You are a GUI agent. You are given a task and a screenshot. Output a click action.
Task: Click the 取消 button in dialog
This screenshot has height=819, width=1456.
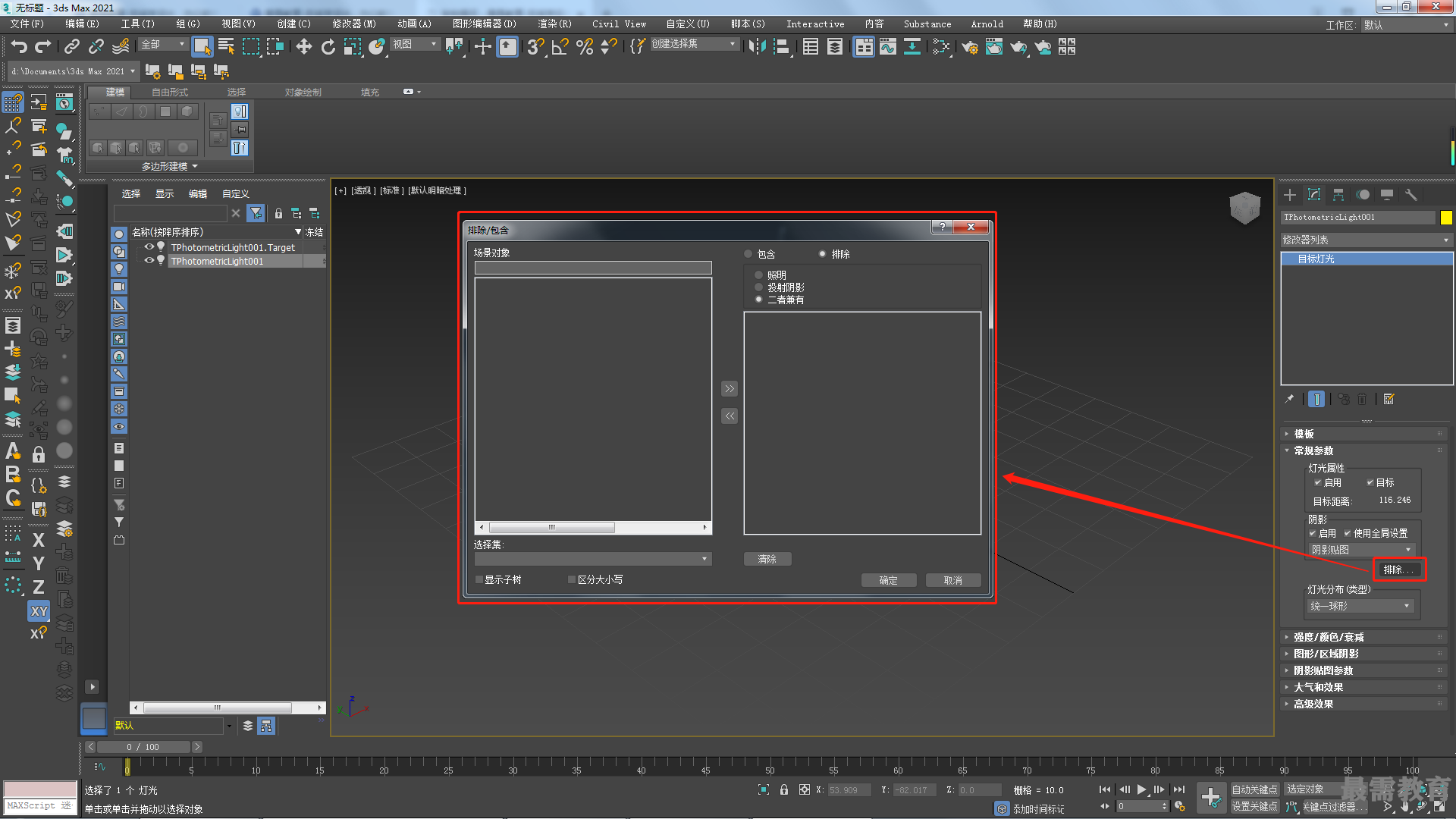(953, 580)
